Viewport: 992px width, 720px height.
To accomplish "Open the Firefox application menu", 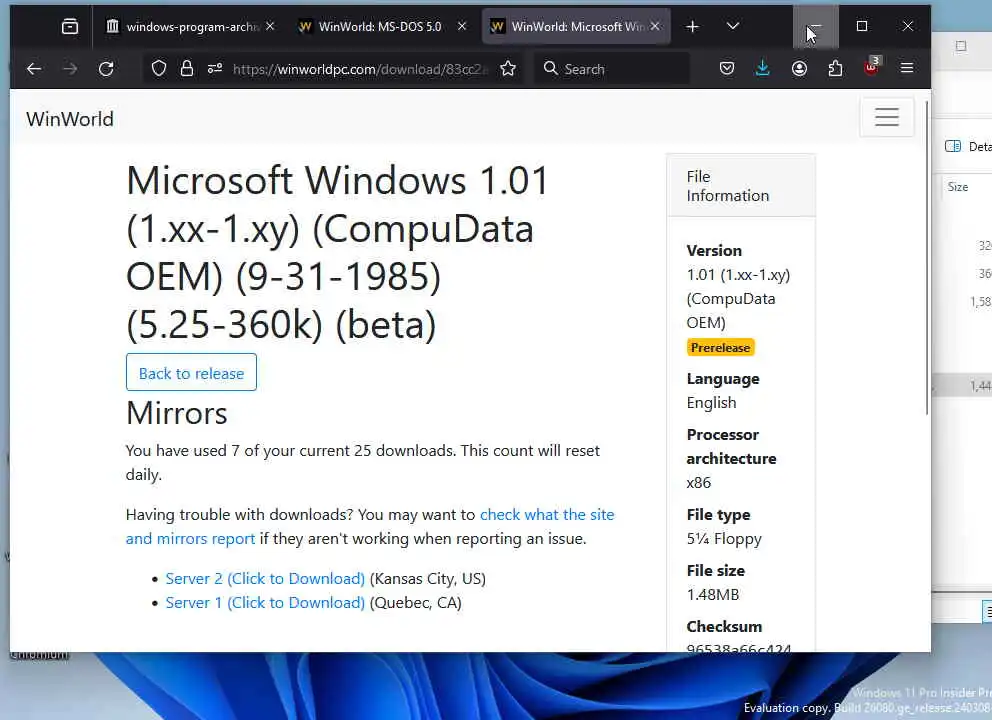I will pyautogui.click(x=907, y=68).
